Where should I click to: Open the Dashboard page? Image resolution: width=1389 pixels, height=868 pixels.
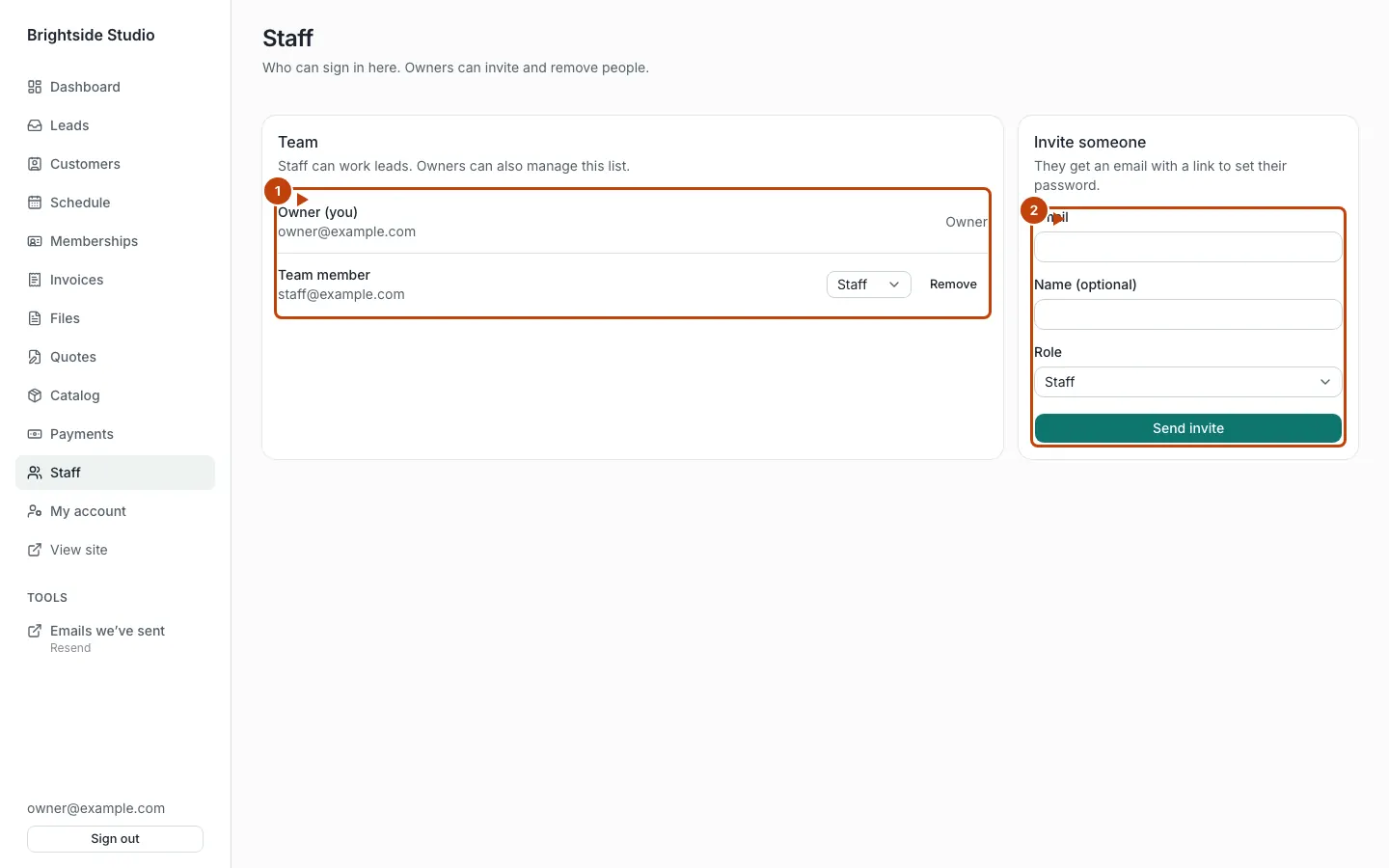115,87
